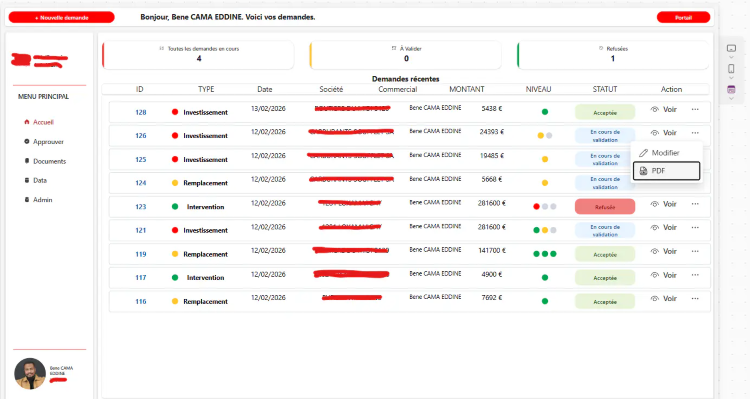Click the 141700 € amount on request 119
750x399 pixels.
[x=492, y=250]
